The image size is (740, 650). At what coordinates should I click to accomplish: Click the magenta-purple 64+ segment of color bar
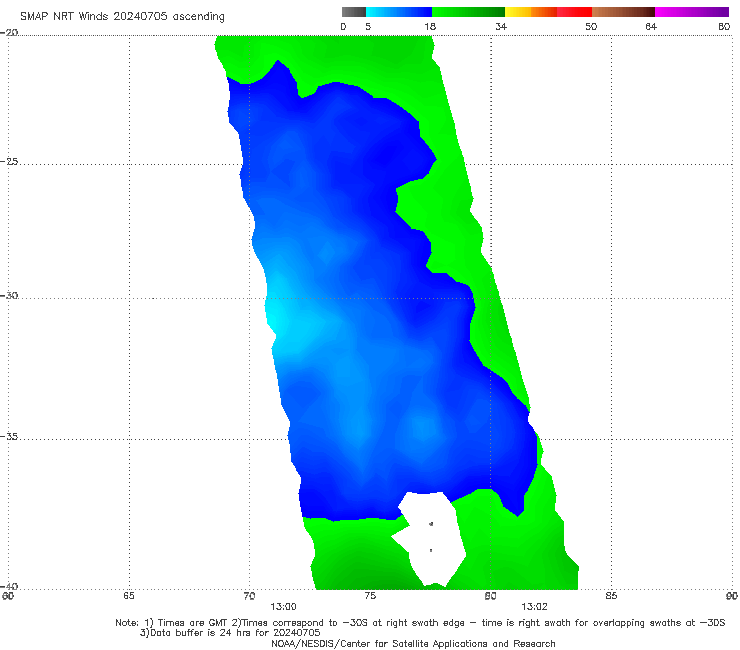pyautogui.click(x=692, y=12)
